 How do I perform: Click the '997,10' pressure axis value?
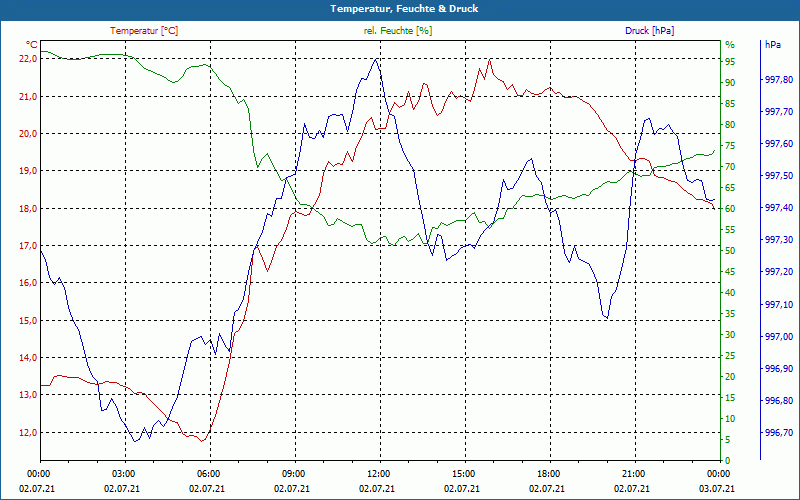pos(779,305)
